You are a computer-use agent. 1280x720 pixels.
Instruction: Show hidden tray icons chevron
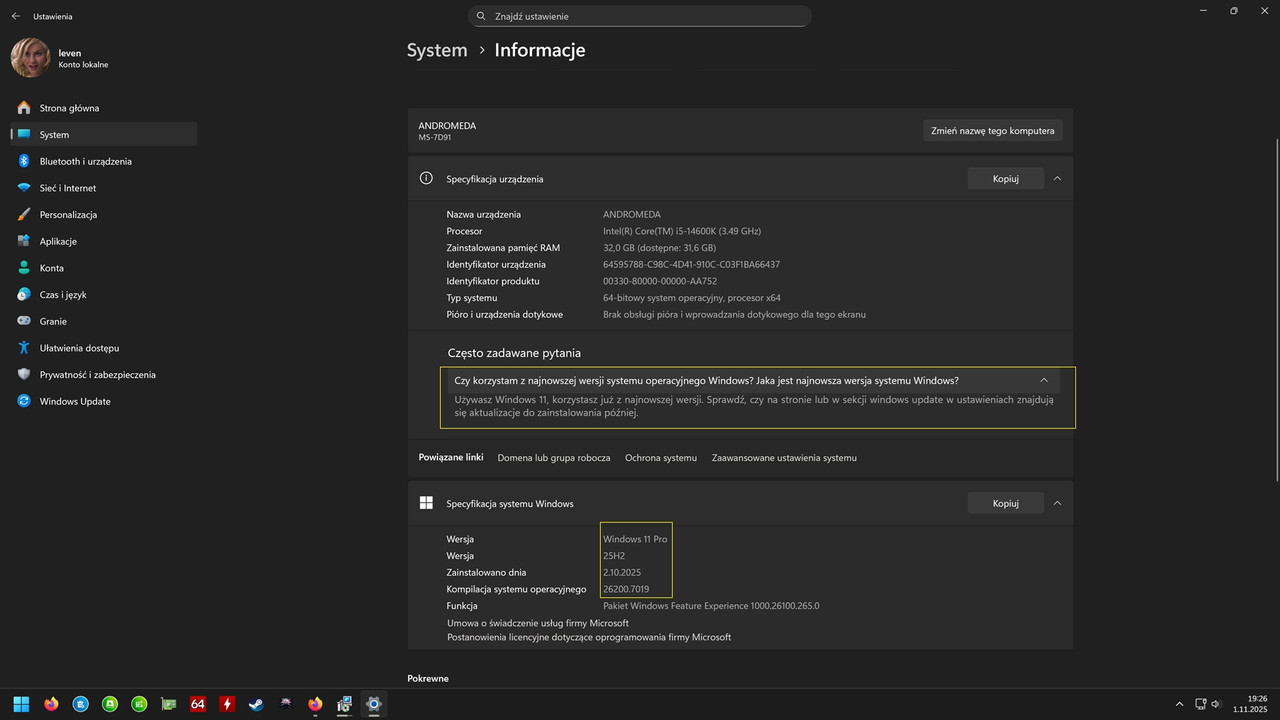[1179, 704]
